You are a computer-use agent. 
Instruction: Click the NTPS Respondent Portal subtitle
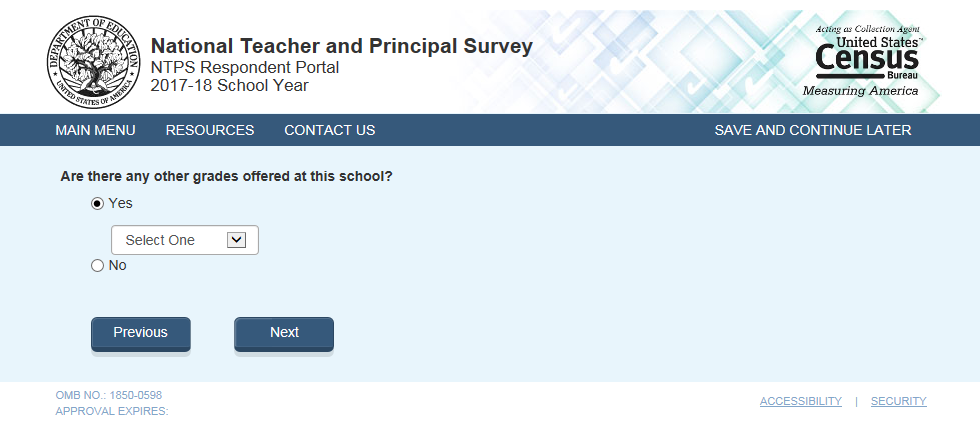pos(245,67)
